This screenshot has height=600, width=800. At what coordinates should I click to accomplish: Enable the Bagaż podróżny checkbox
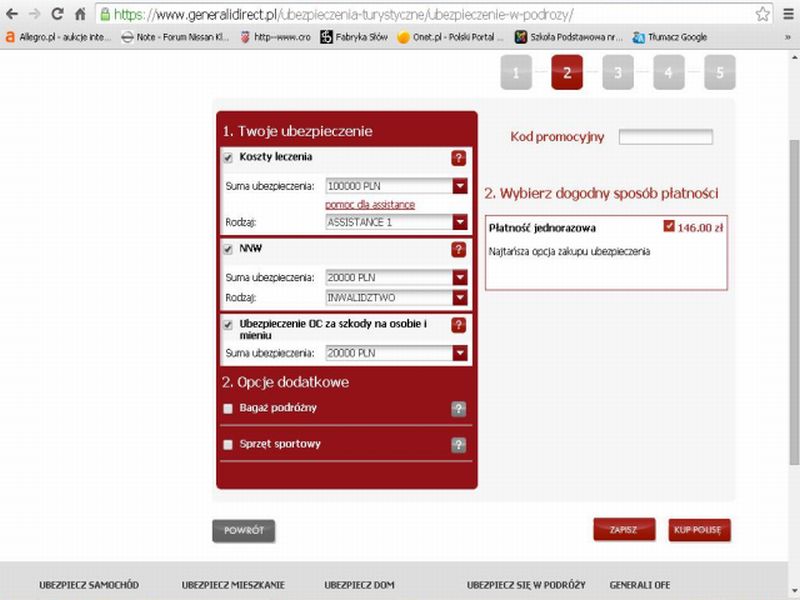click(x=228, y=408)
